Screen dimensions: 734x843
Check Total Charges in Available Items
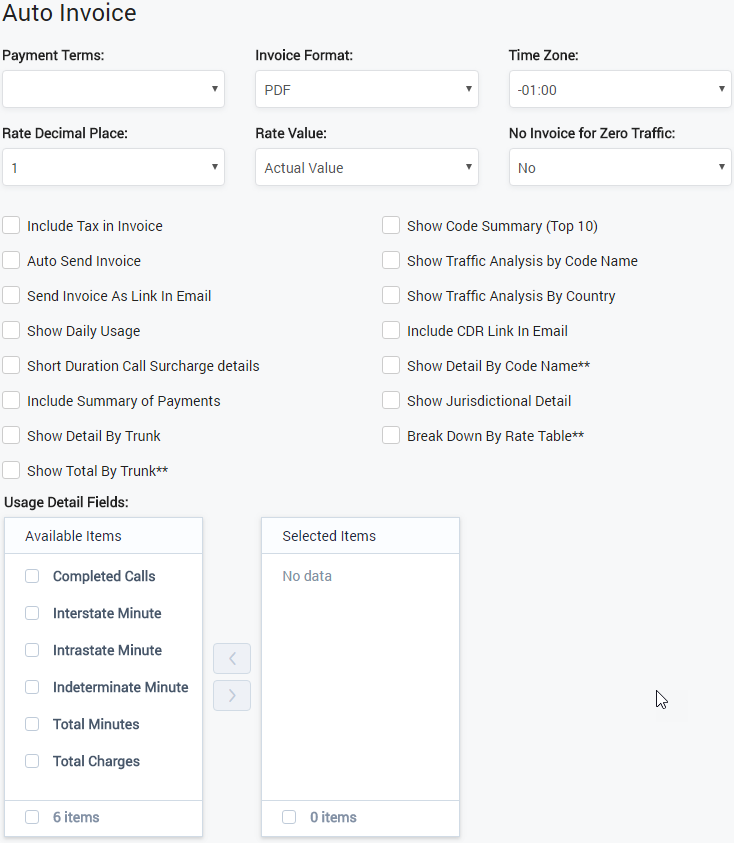31,761
